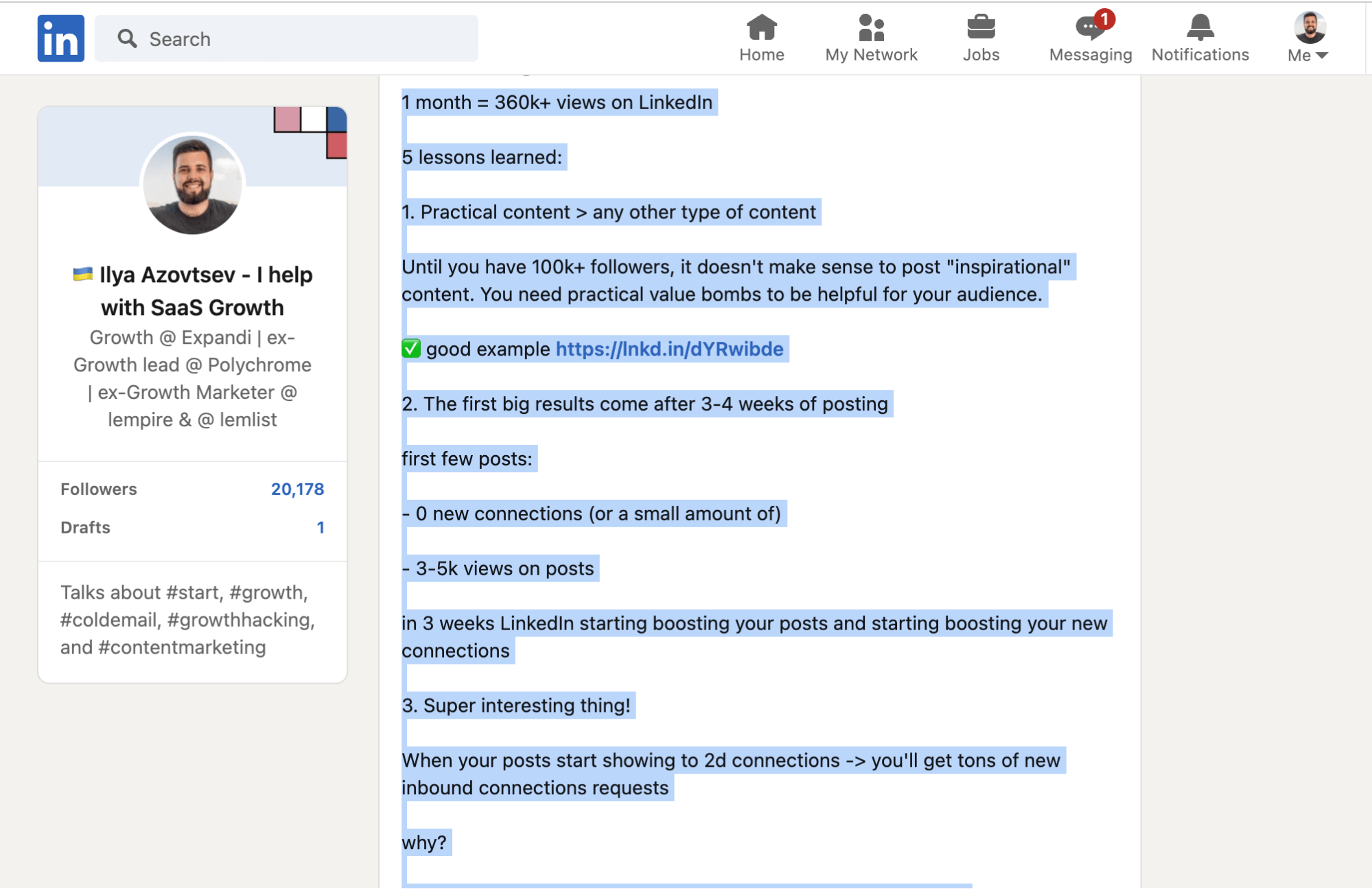Open Ilya Azovtsev's large profile photo
The height and width of the screenshot is (889, 1372).
[x=193, y=184]
